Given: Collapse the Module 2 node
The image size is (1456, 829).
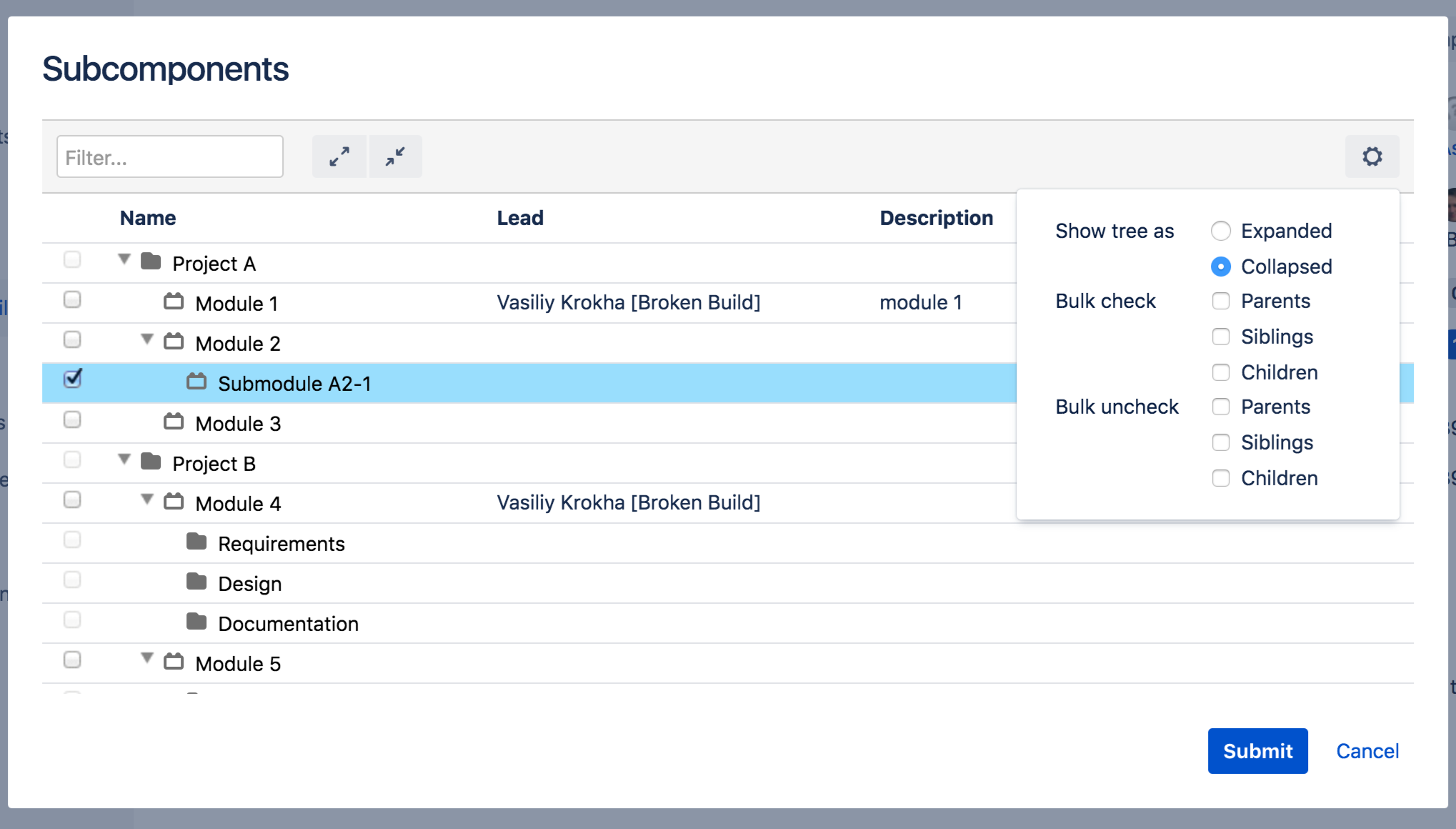Looking at the screenshot, I should click(147, 339).
